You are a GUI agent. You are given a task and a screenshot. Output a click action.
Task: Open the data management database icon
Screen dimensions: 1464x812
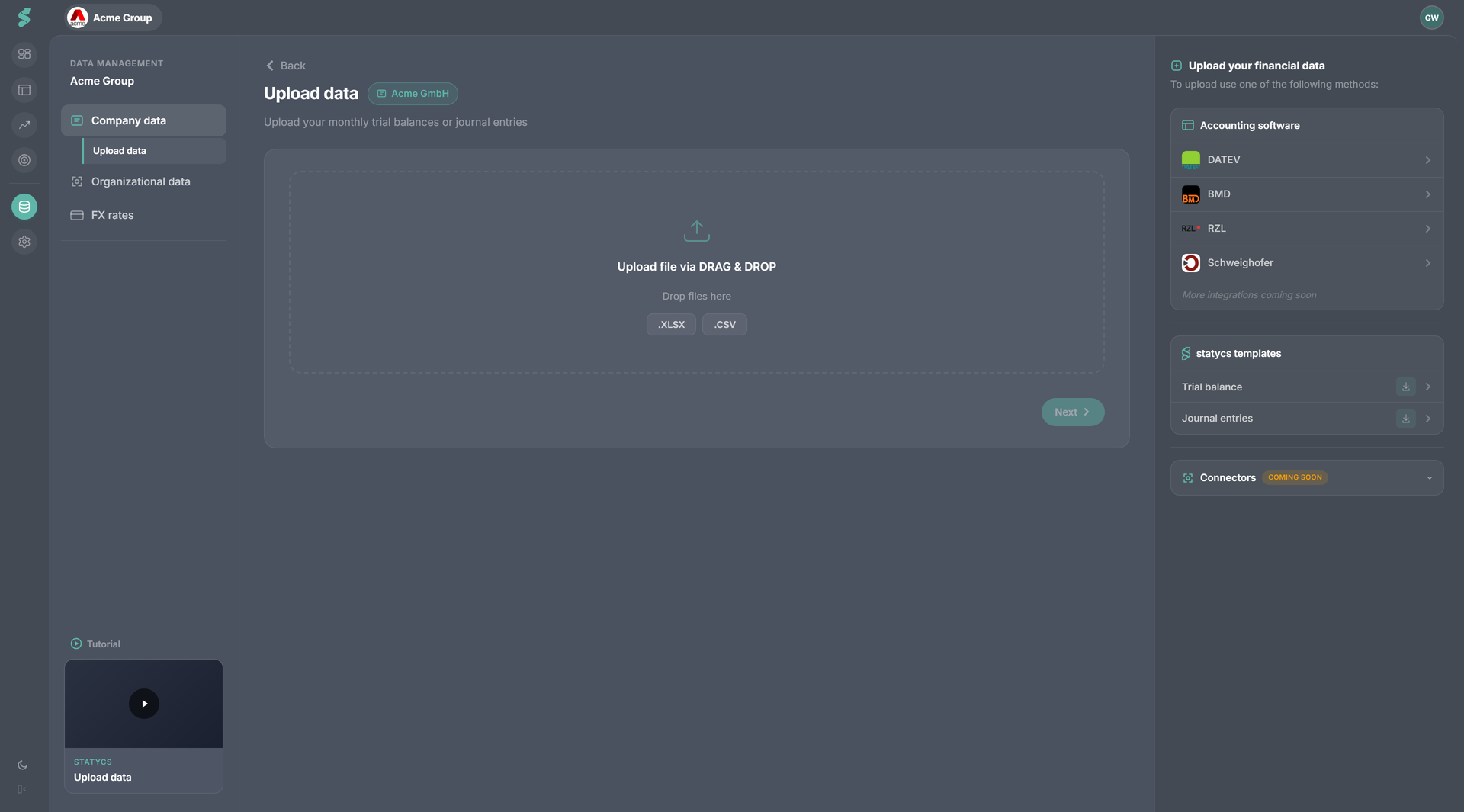tap(24, 207)
